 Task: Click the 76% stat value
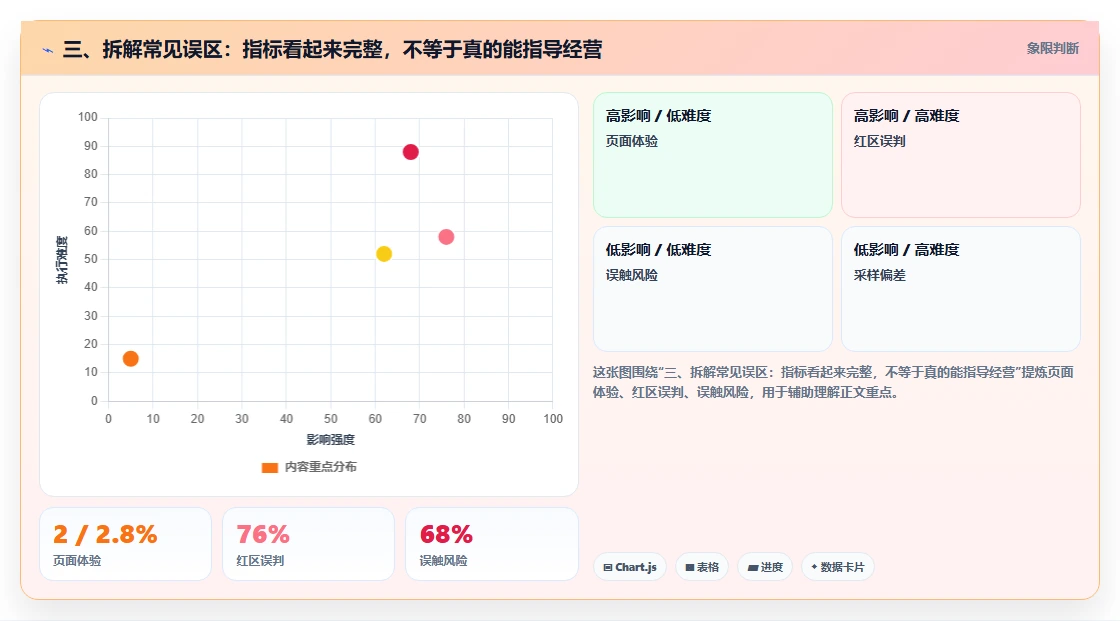pos(263,535)
